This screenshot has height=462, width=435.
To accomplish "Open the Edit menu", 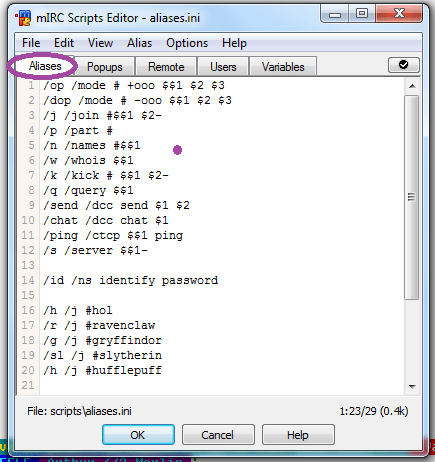I will coord(64,43).
